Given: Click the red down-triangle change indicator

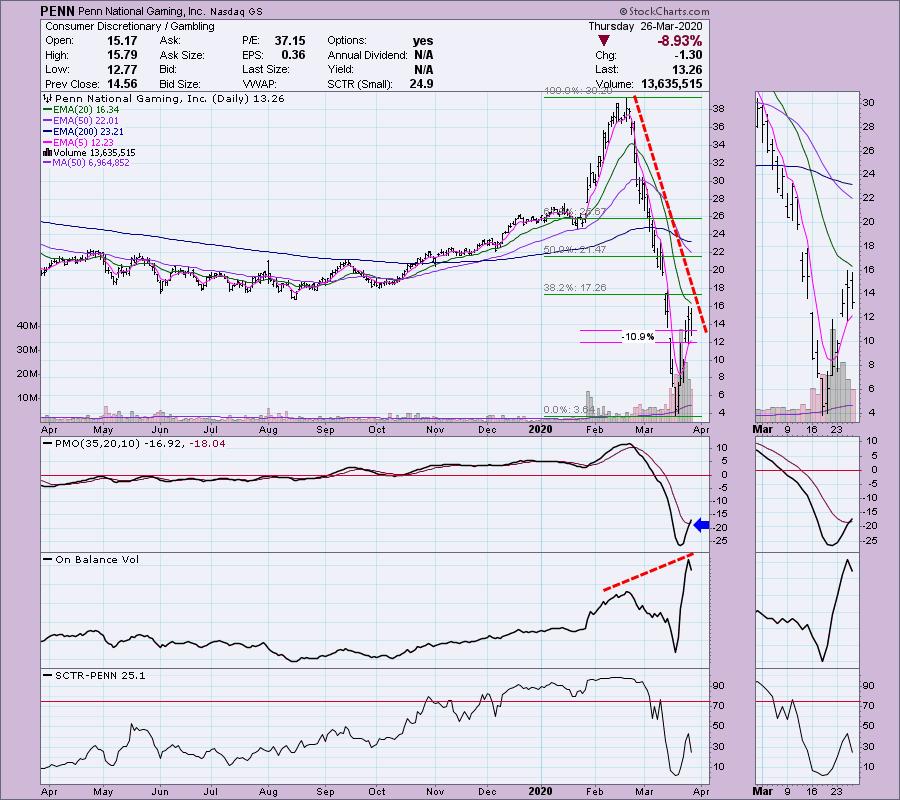Looking at the screenshot, I should tap(603, 41).
